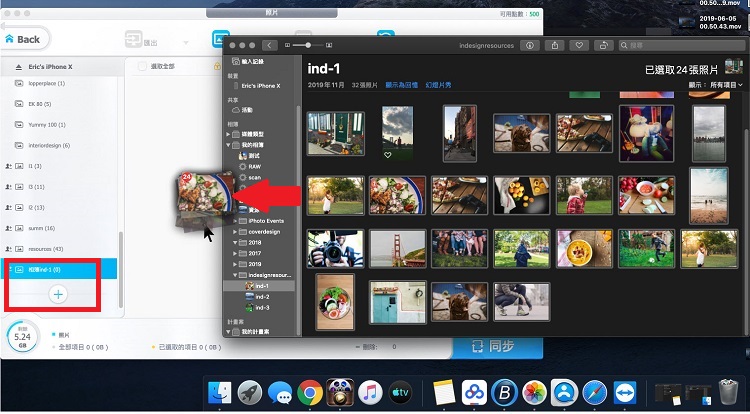Open the EK 80 (5) album
This screenshot has height=414, width=750.
[x=40, y=104]
